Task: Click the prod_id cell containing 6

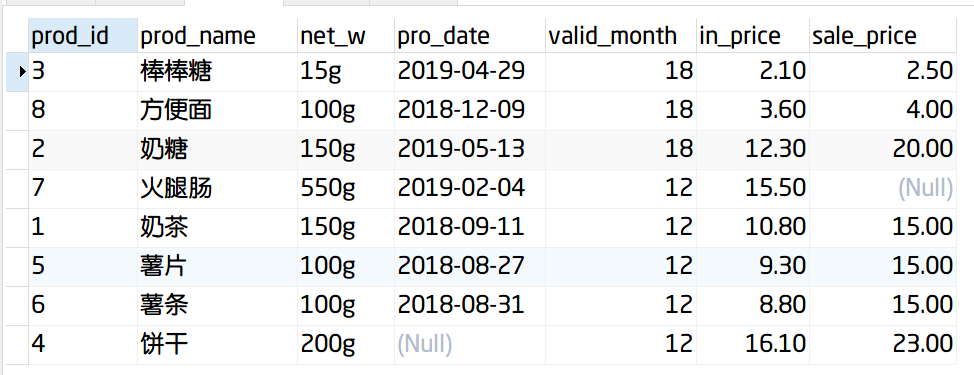Action: (x=83, y=305)
